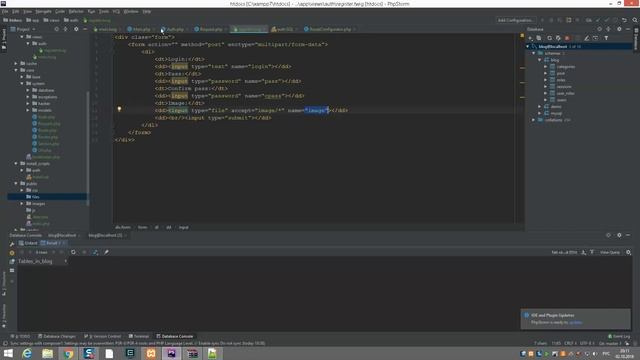Collapse the blog schema node
This screenshot has width=640, height=360.
tap(539, 60)
